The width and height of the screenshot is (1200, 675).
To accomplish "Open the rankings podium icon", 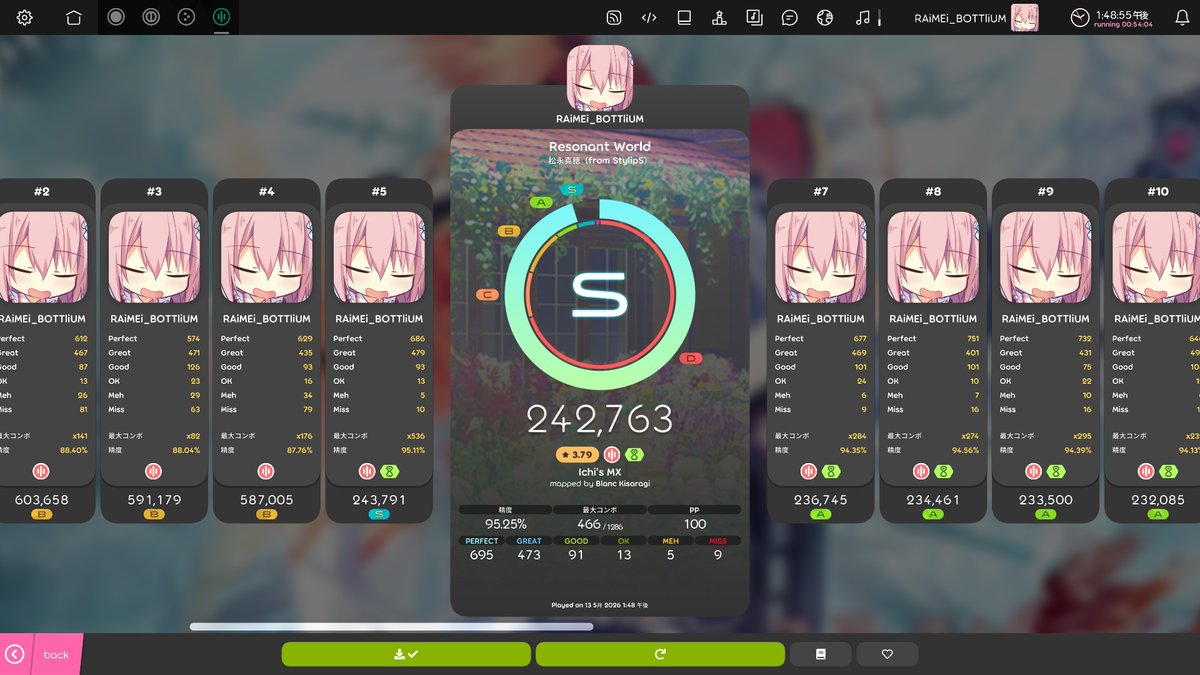I will click(x=719, y=17).
